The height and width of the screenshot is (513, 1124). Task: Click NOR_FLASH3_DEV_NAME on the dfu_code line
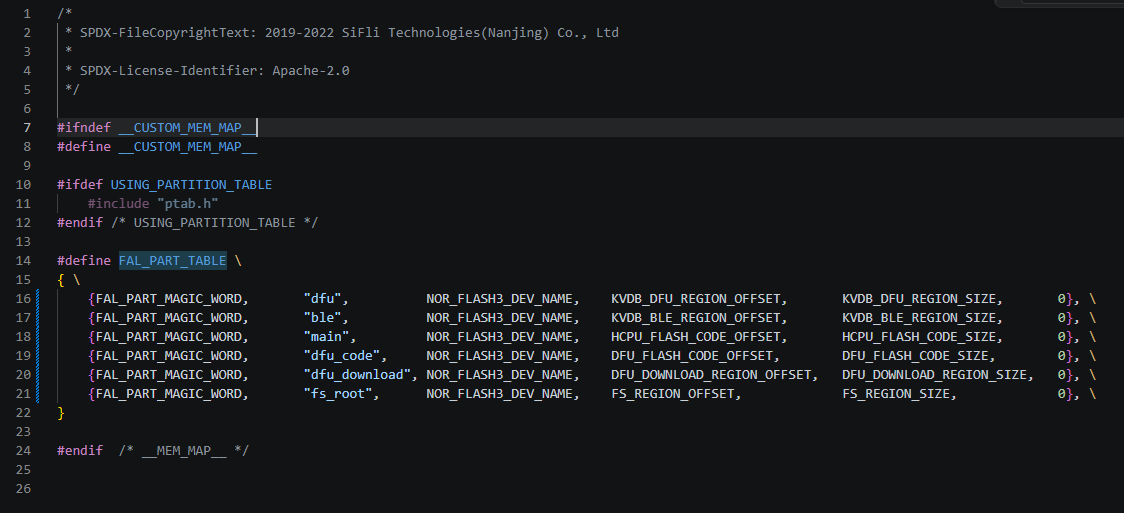(502, 356)
